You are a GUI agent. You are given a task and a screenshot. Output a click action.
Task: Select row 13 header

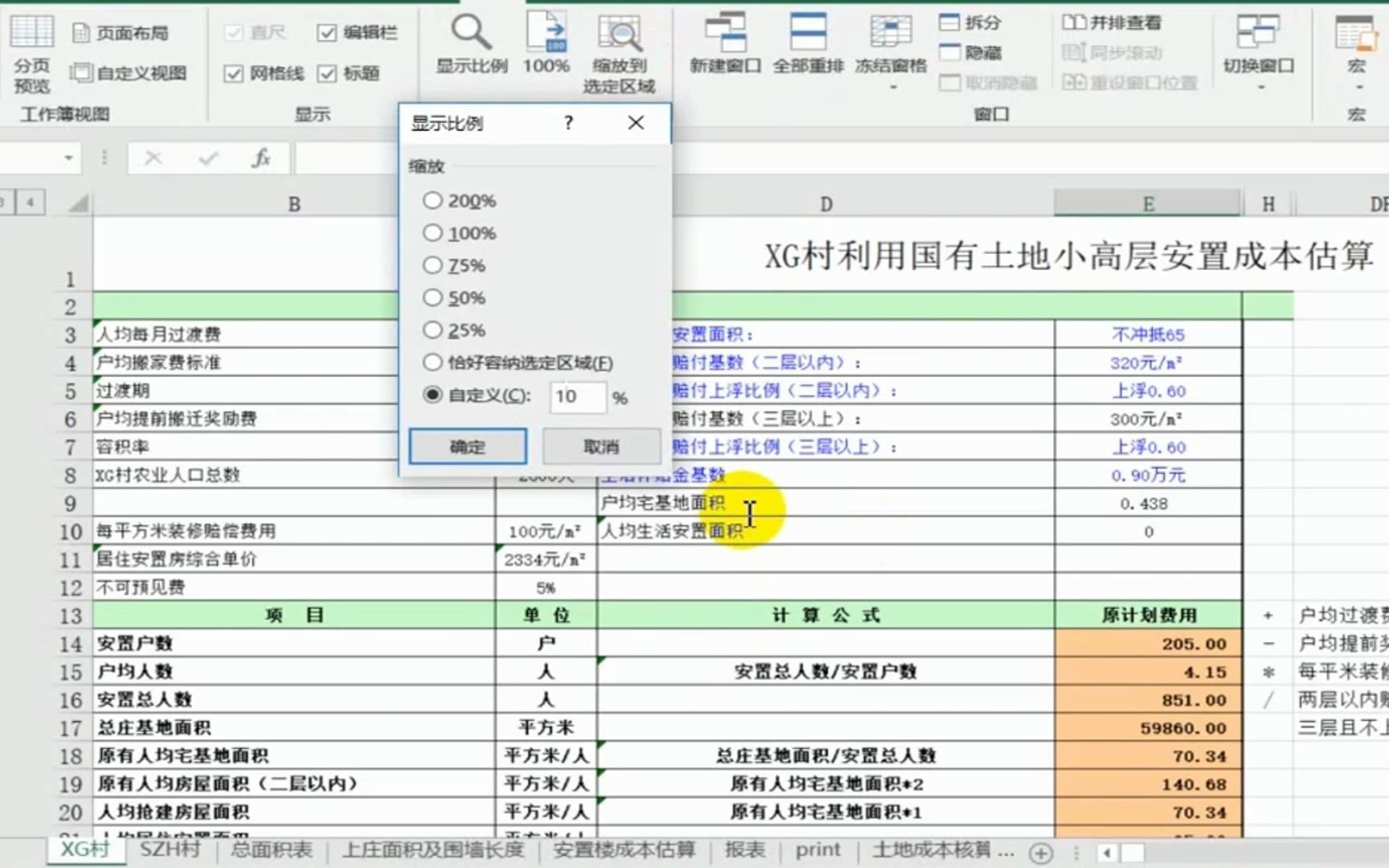tap(71, 616)
